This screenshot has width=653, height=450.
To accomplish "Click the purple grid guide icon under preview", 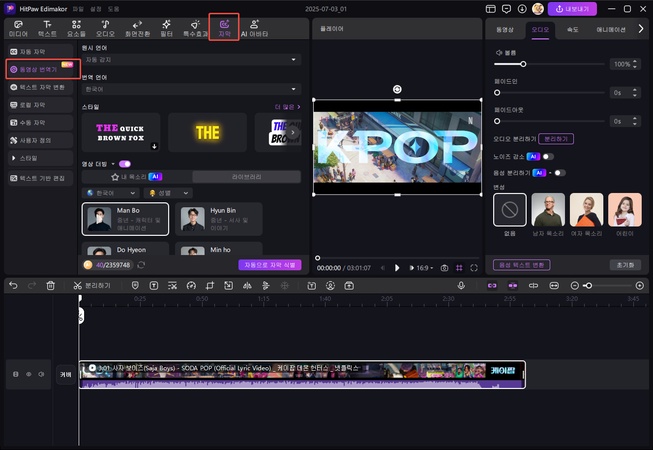I will (x=459, y=268).
